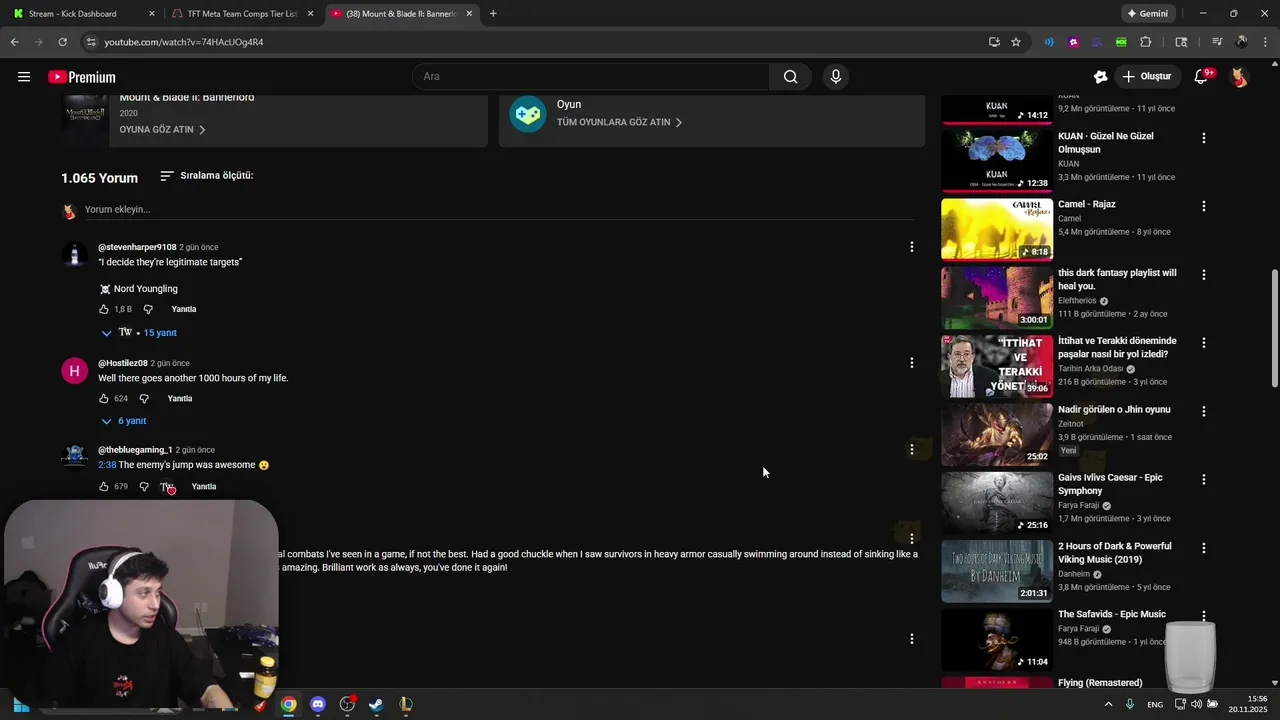Click Yanıtla under @thebluegaming_1 comment

[204, 486]
